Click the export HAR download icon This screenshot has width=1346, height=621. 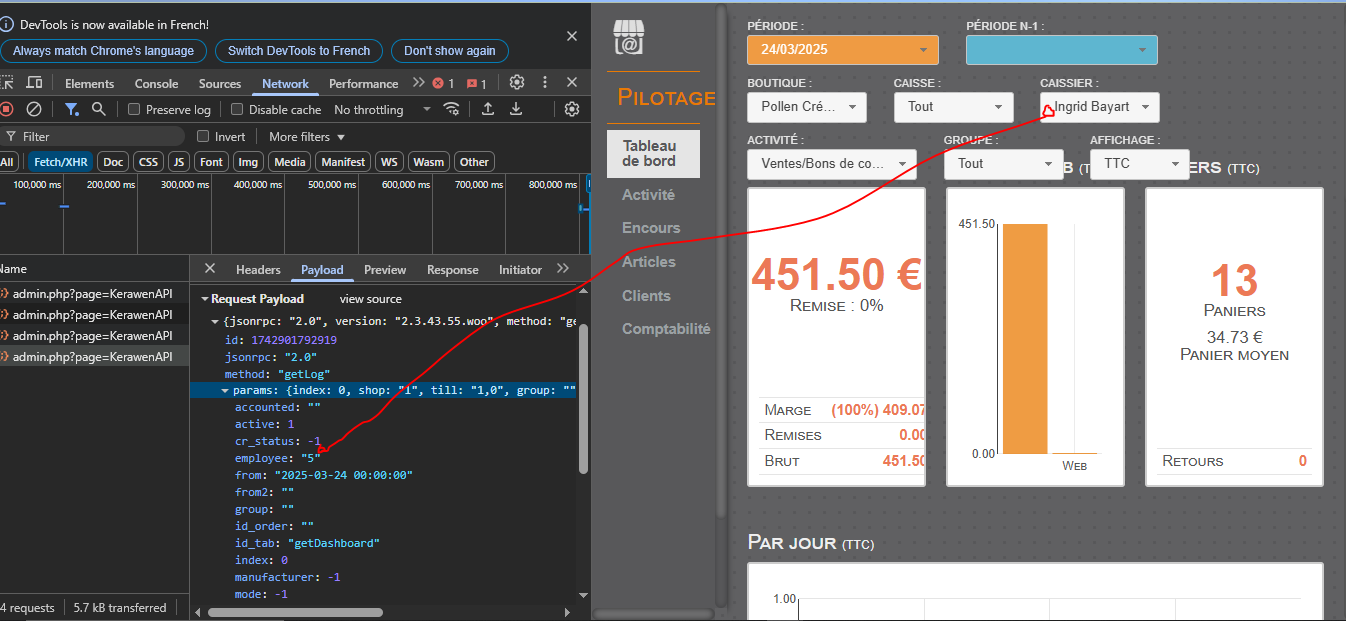tap(518, 109)
